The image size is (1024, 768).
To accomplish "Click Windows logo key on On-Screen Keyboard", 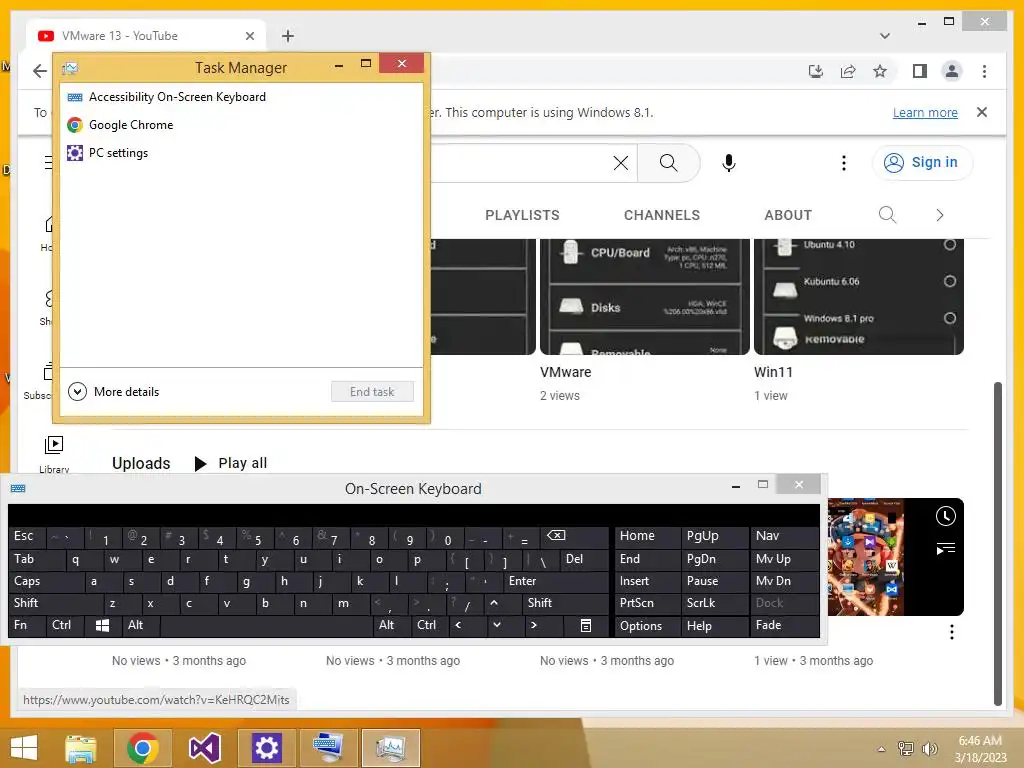I will [103, 626].
